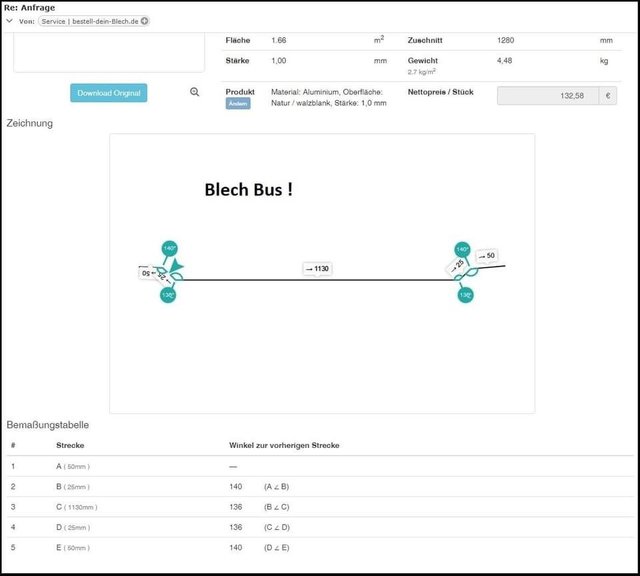Click the sender Service | bestell-dein-Blech.de
Image resolution: width=640 pixels, height=576 pixels.
point(89,21)
